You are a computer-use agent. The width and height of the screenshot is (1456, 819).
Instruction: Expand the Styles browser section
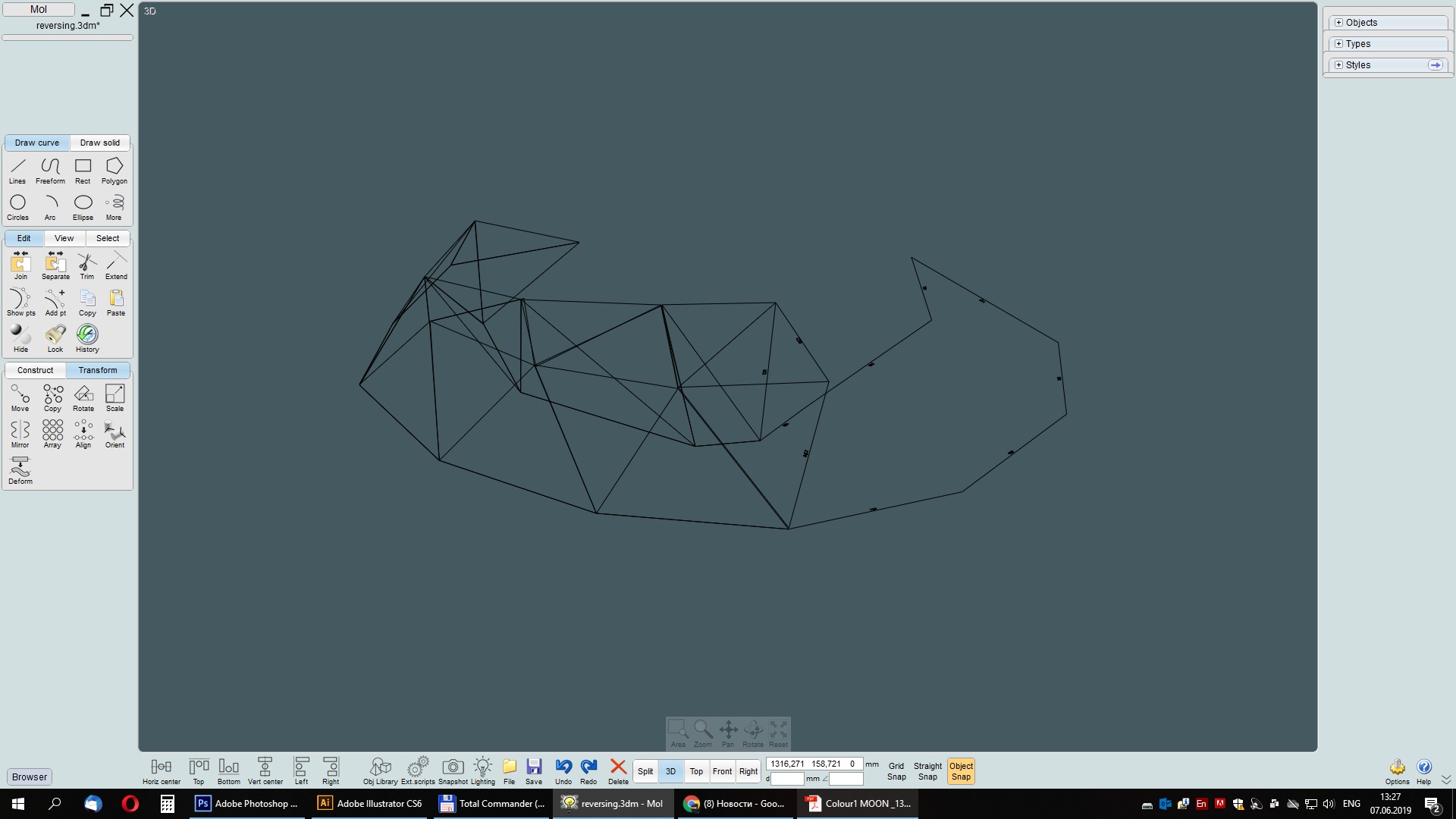1338,65
